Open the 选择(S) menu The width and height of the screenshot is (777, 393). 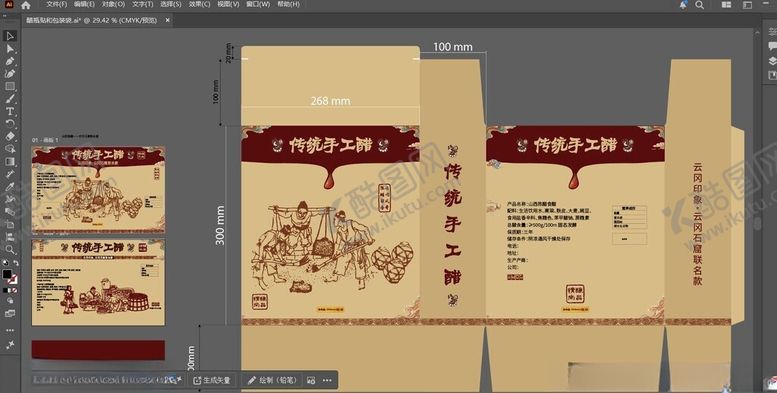pos(171,4)
